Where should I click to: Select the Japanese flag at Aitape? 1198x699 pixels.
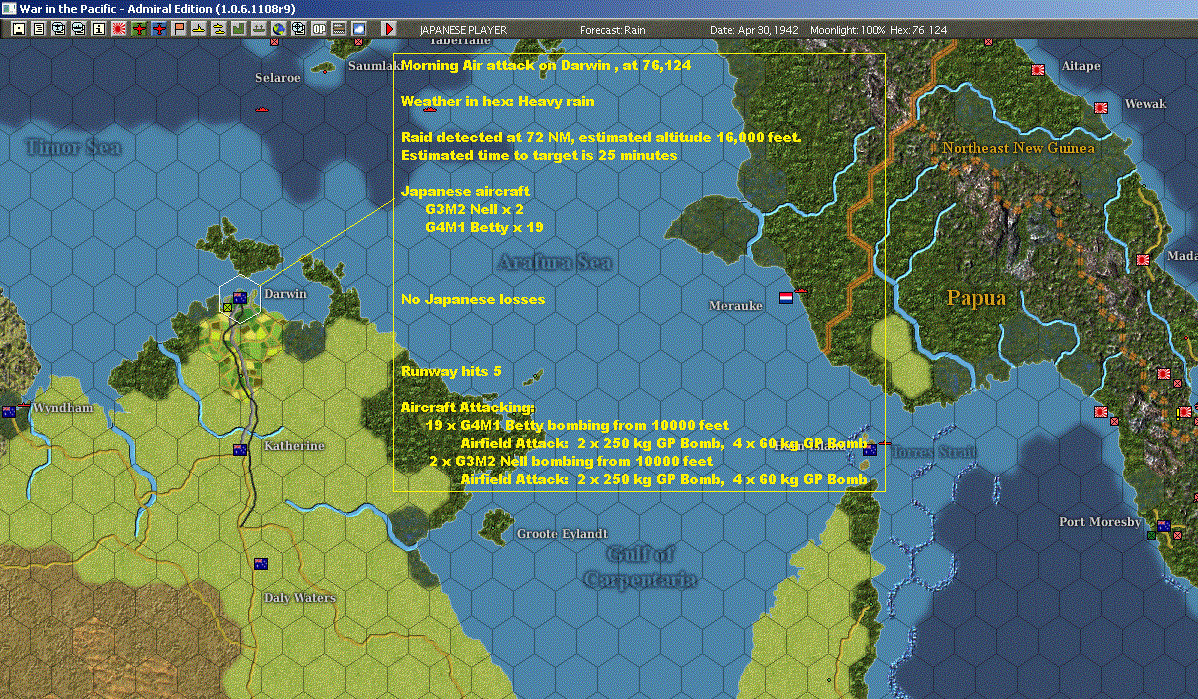[1038, 70]
